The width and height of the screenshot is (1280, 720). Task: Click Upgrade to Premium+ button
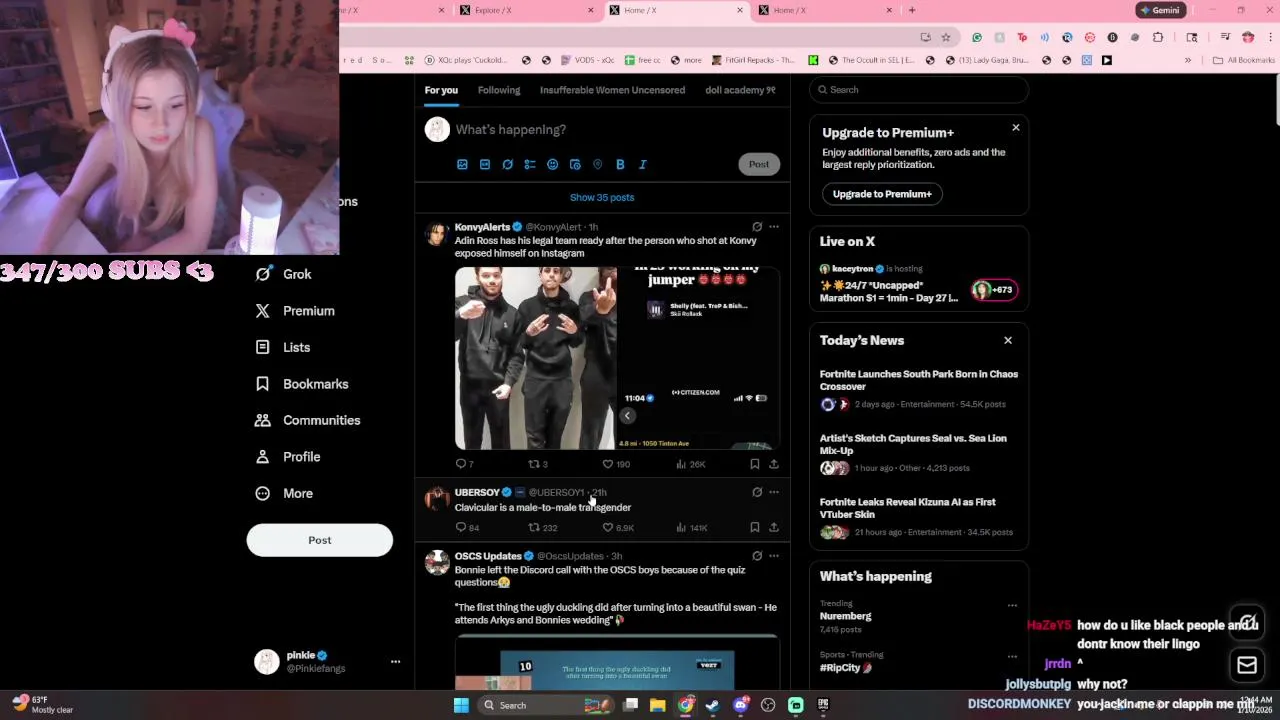882,194
